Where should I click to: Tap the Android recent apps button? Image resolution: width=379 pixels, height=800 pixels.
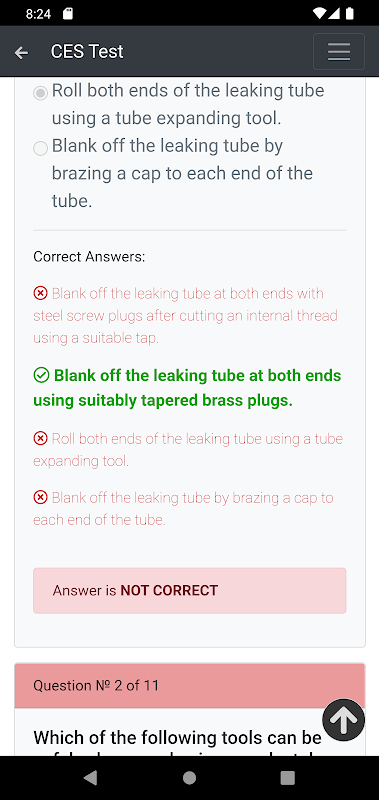coord(288,778)
